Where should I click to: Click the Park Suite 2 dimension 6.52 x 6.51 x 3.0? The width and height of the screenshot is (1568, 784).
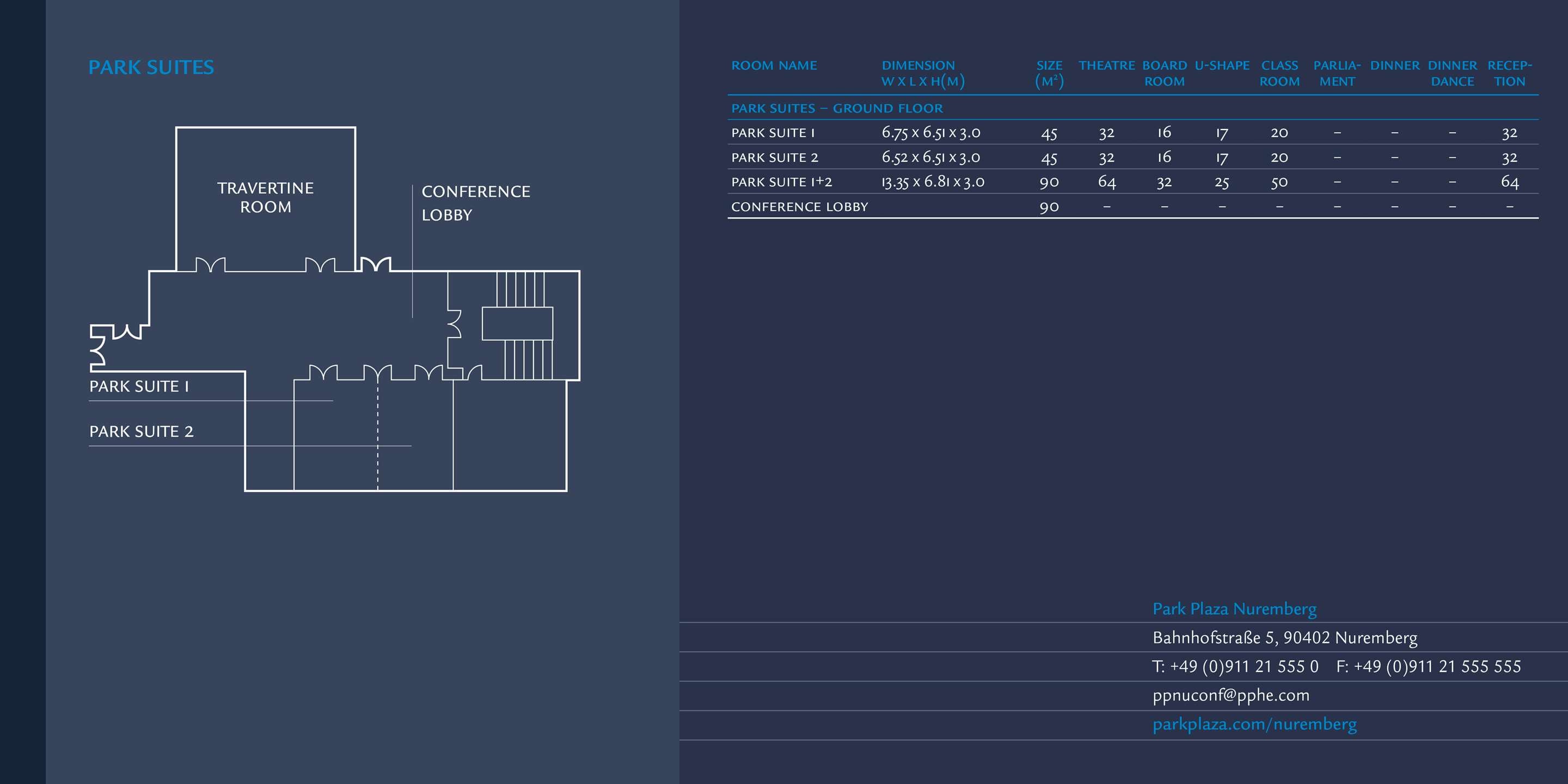coord(930,157)
